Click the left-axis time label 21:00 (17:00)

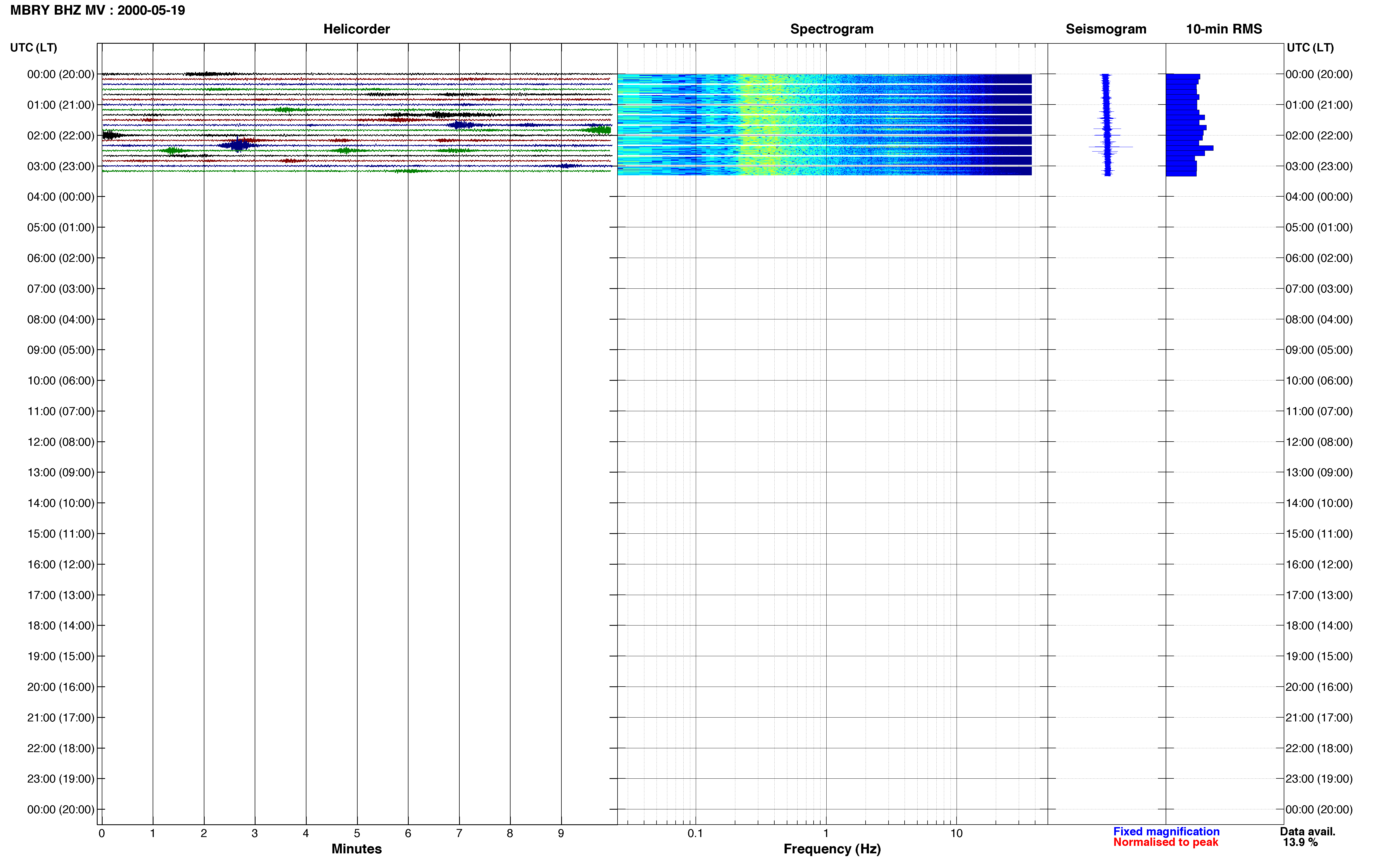click(61, 718)
